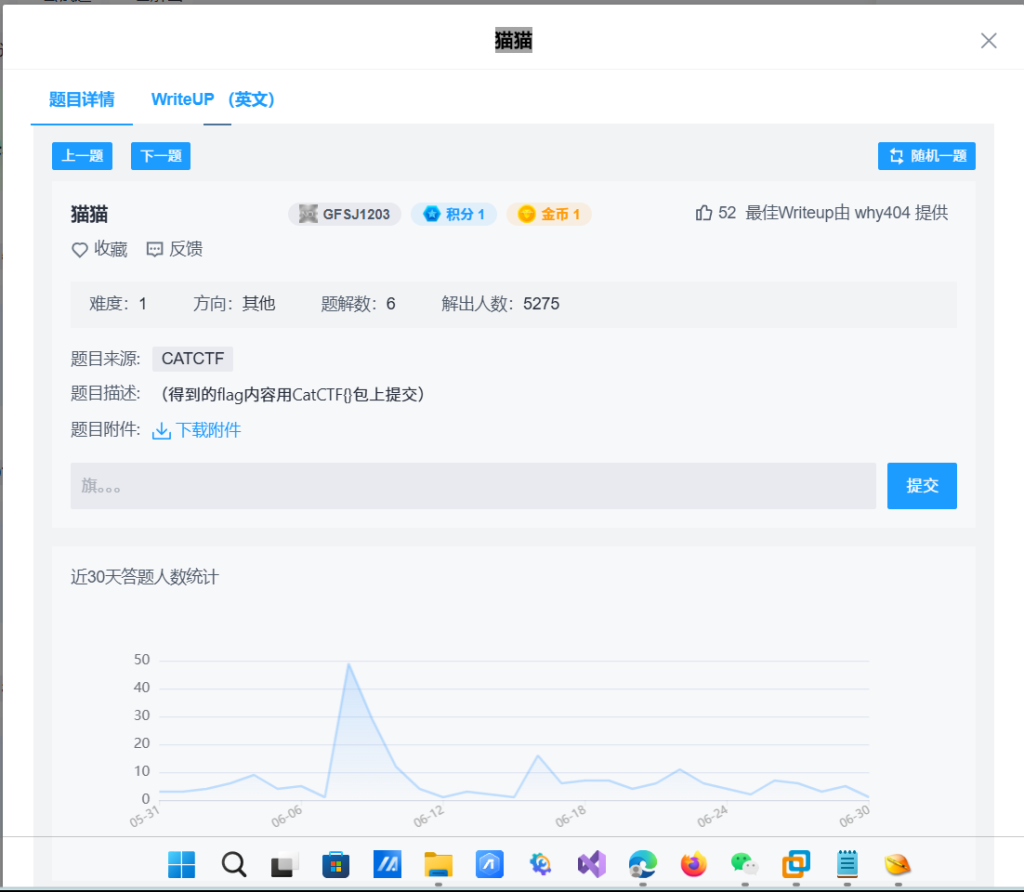
Task: Open Firefox from the taskbar
Action: click(x=693, y=864)
